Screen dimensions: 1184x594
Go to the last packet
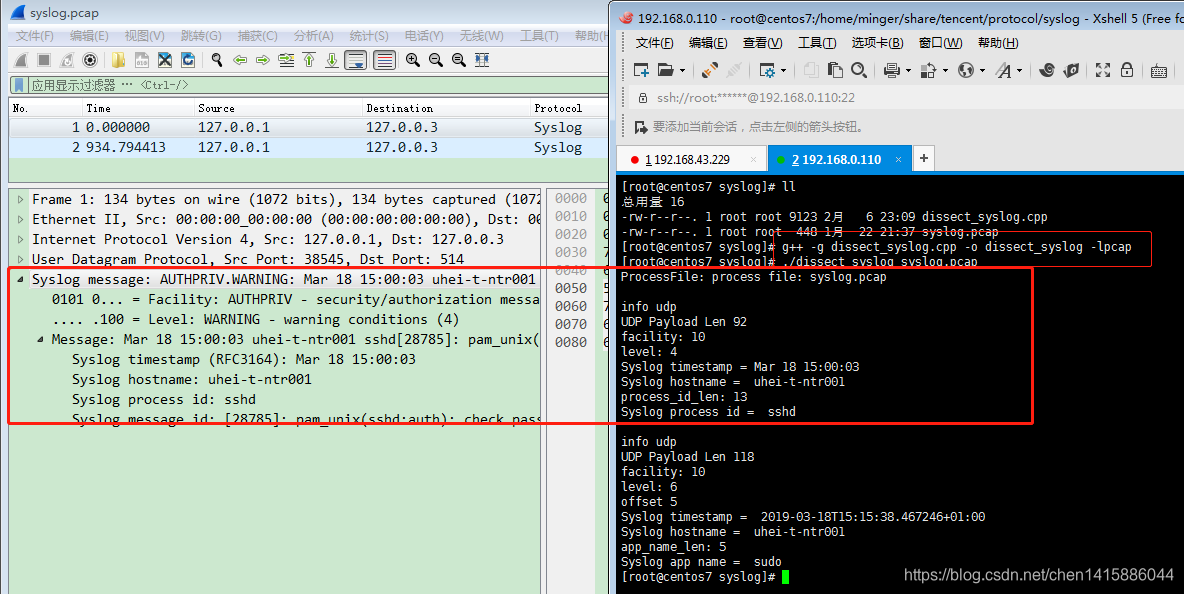click(x=332, y=60)
